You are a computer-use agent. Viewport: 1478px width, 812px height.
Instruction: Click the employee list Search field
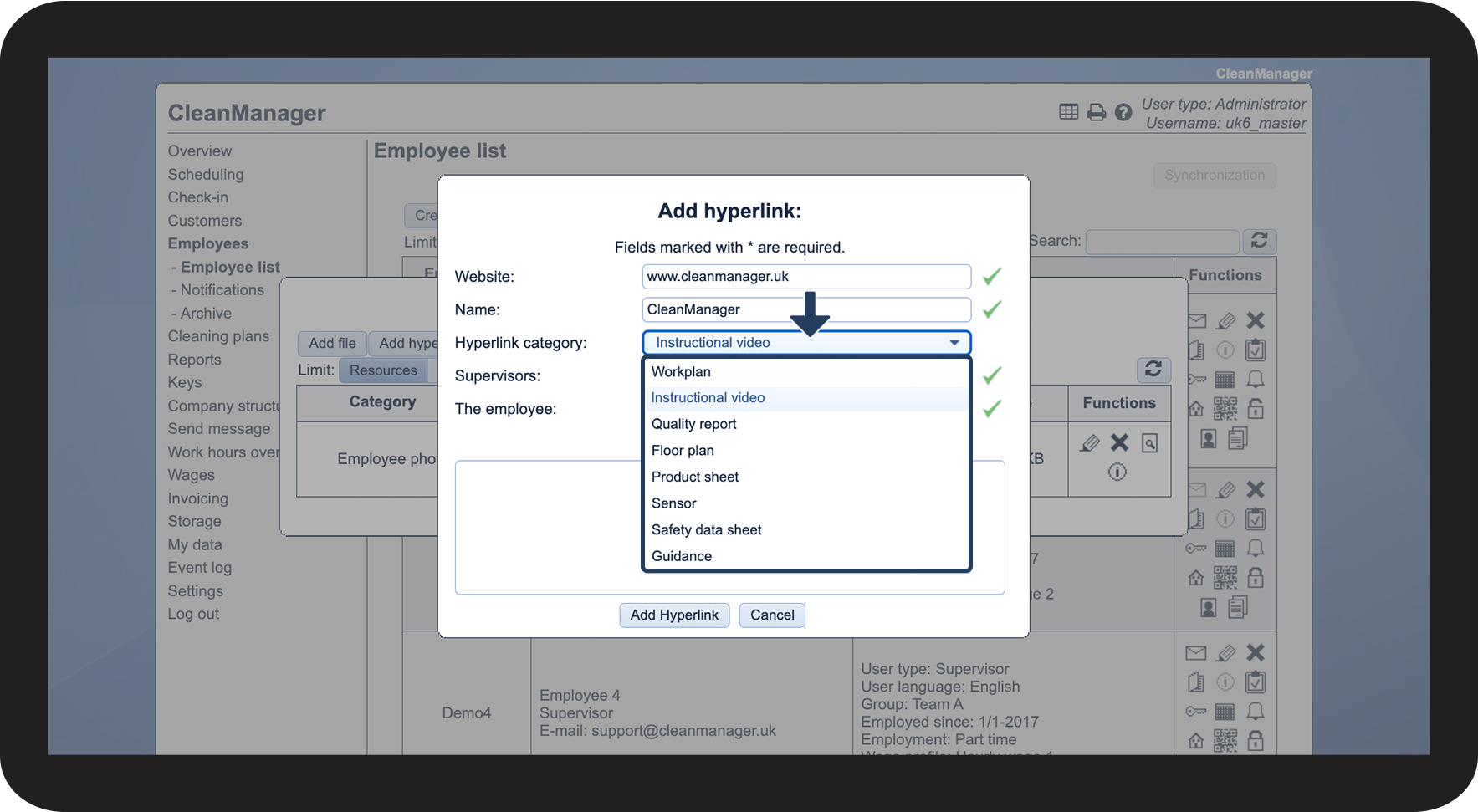[1162, 242]
